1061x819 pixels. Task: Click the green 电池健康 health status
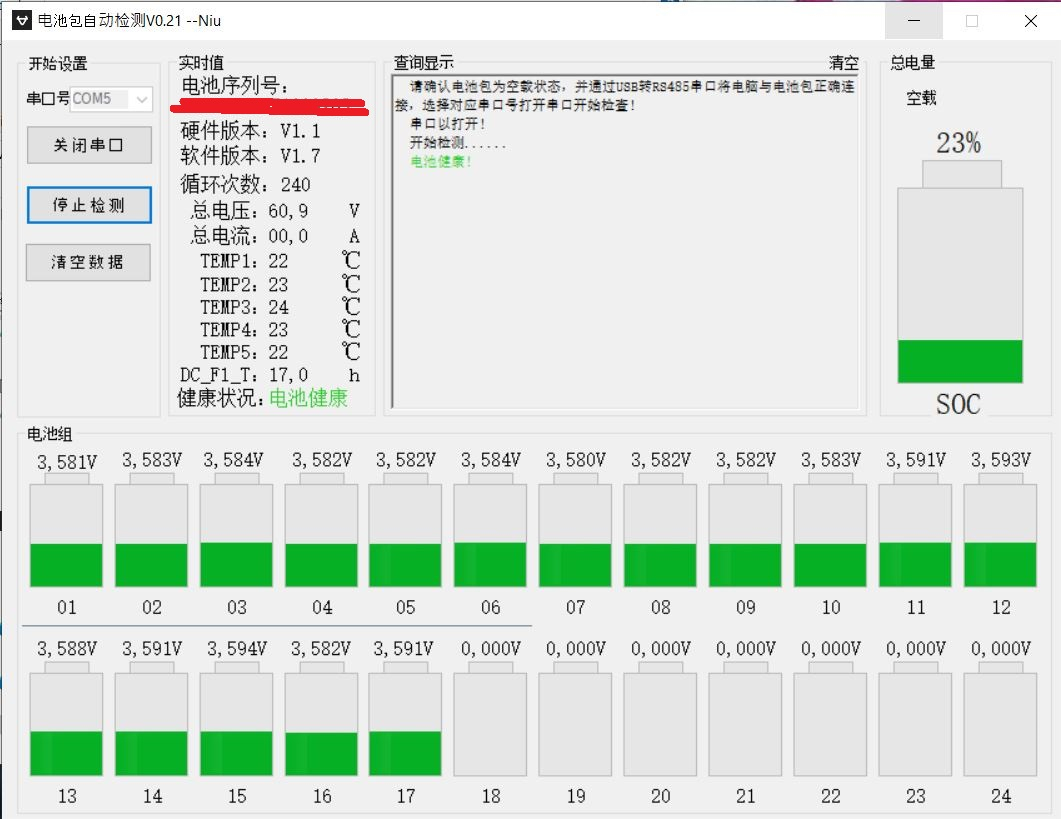(309, 398)
